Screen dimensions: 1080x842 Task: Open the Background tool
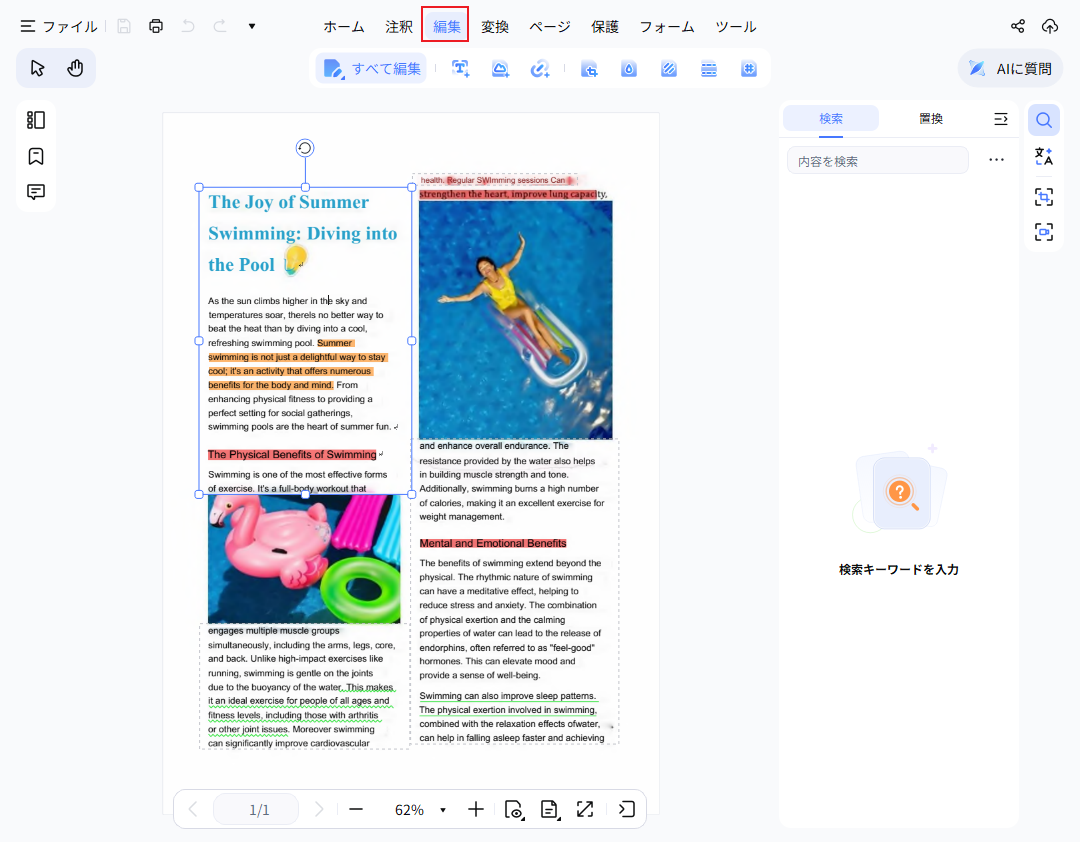coord(669,68)
